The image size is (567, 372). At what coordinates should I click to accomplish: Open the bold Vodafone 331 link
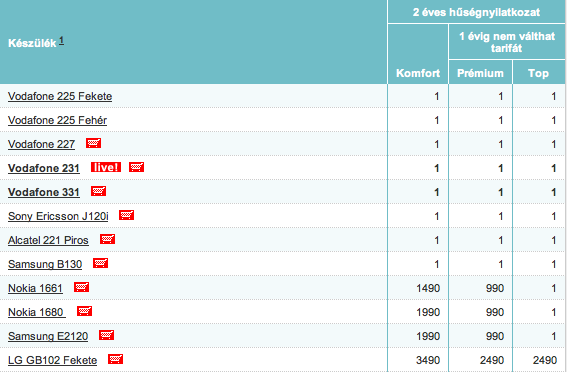(44, 192)
